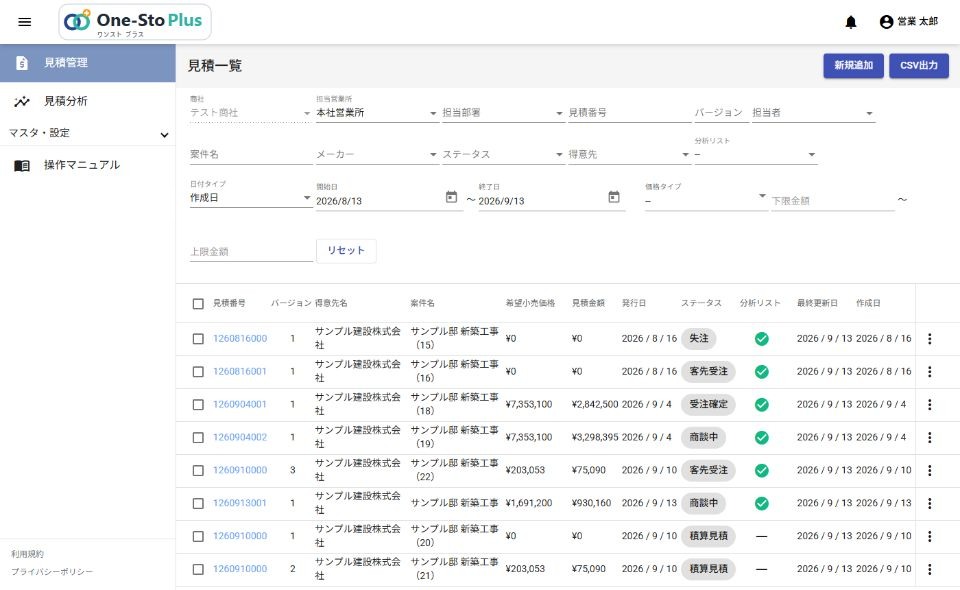Open the user account avatar icon
The image size is (960, 590).
point(886,22)
